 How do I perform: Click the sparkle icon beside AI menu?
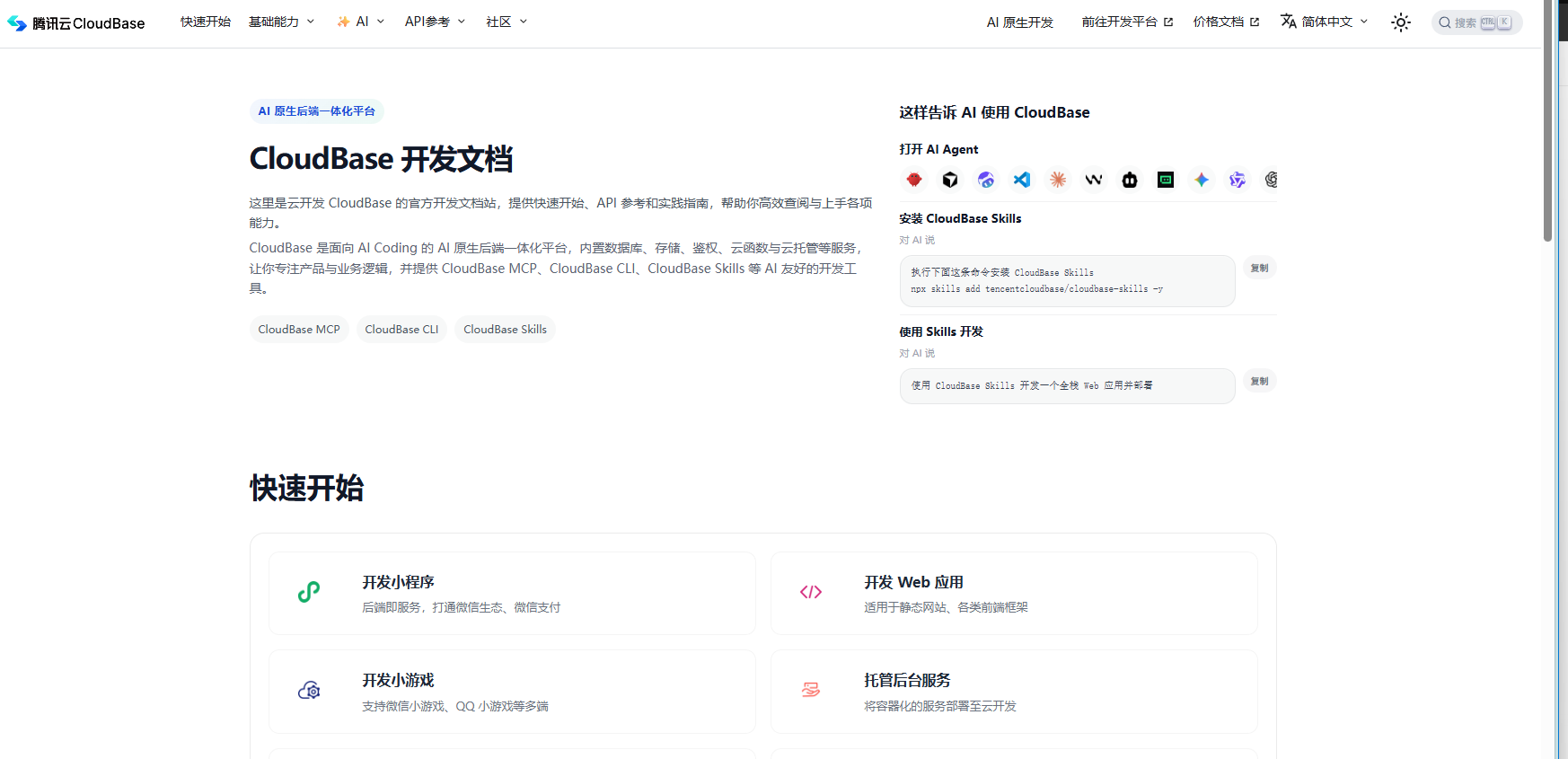tap(343, 22)
